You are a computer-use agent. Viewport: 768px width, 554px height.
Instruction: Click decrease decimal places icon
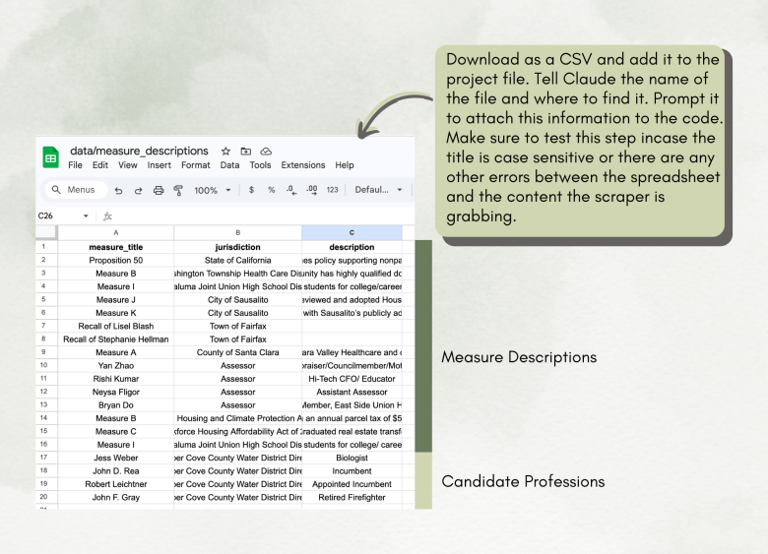pyautogui.click(x=291, y=190)
